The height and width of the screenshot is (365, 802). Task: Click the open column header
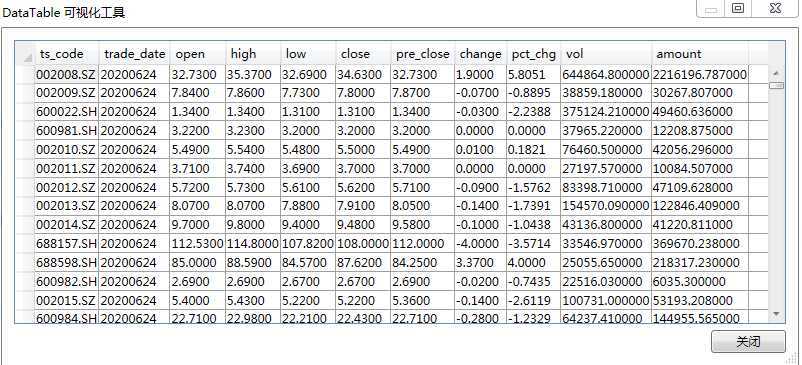tap(197, 54)
